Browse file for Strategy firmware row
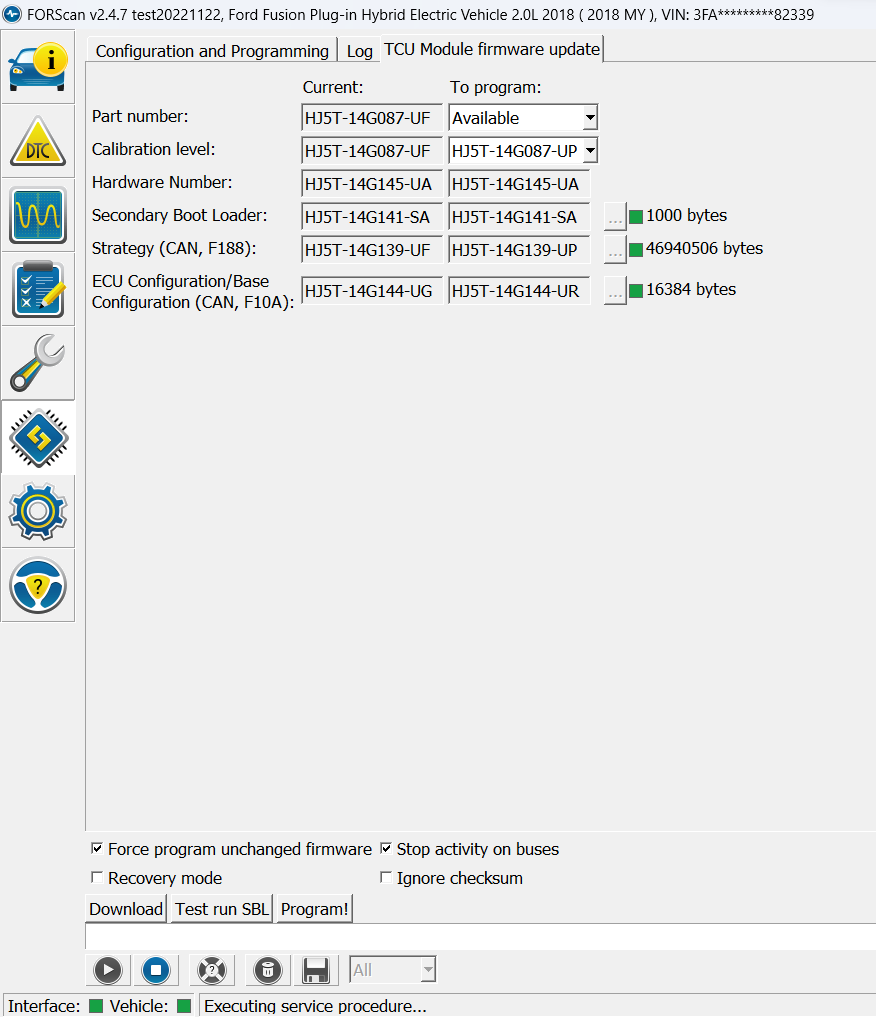 615,250
